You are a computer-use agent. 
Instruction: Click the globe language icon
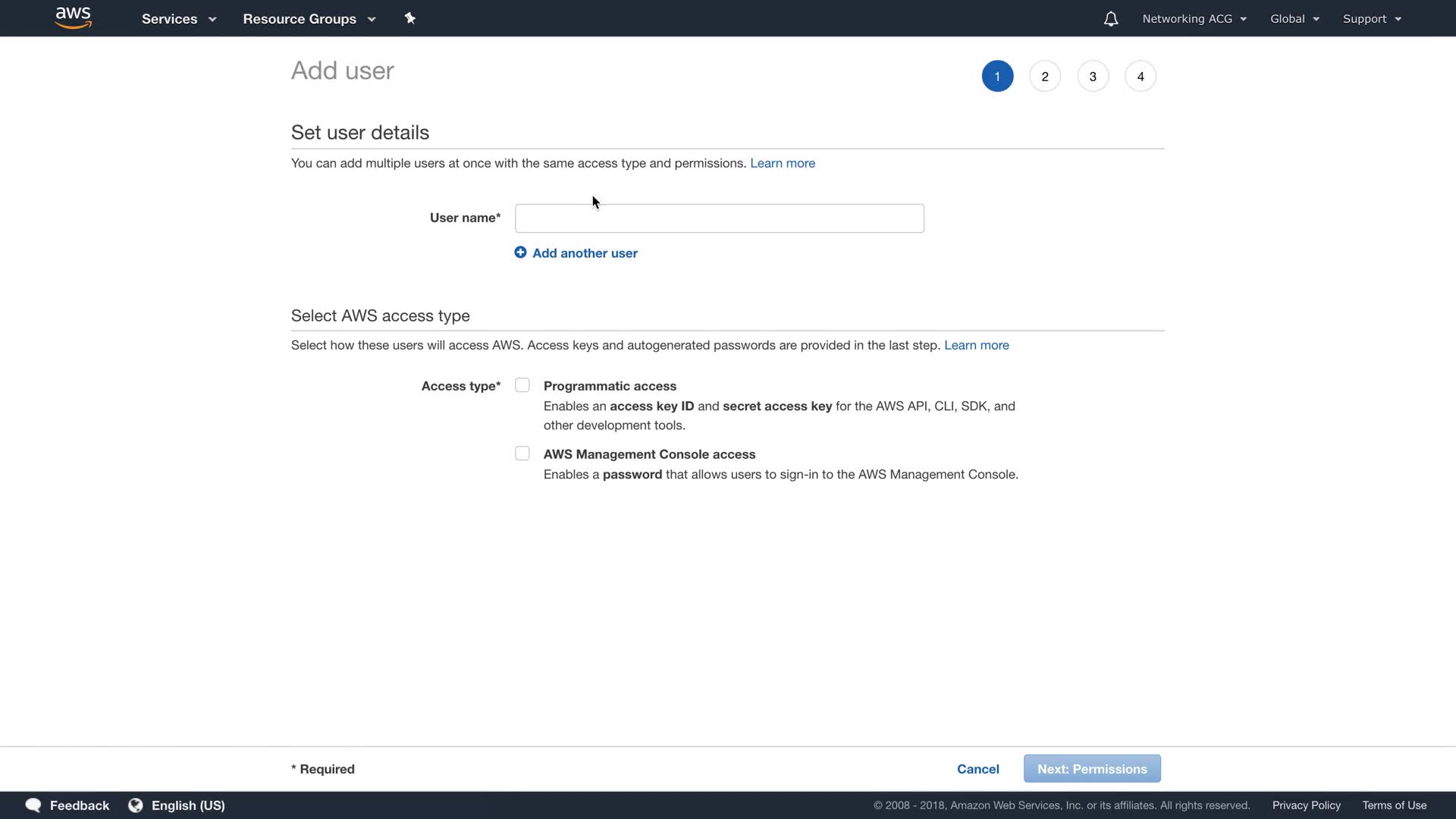point(136,805)
